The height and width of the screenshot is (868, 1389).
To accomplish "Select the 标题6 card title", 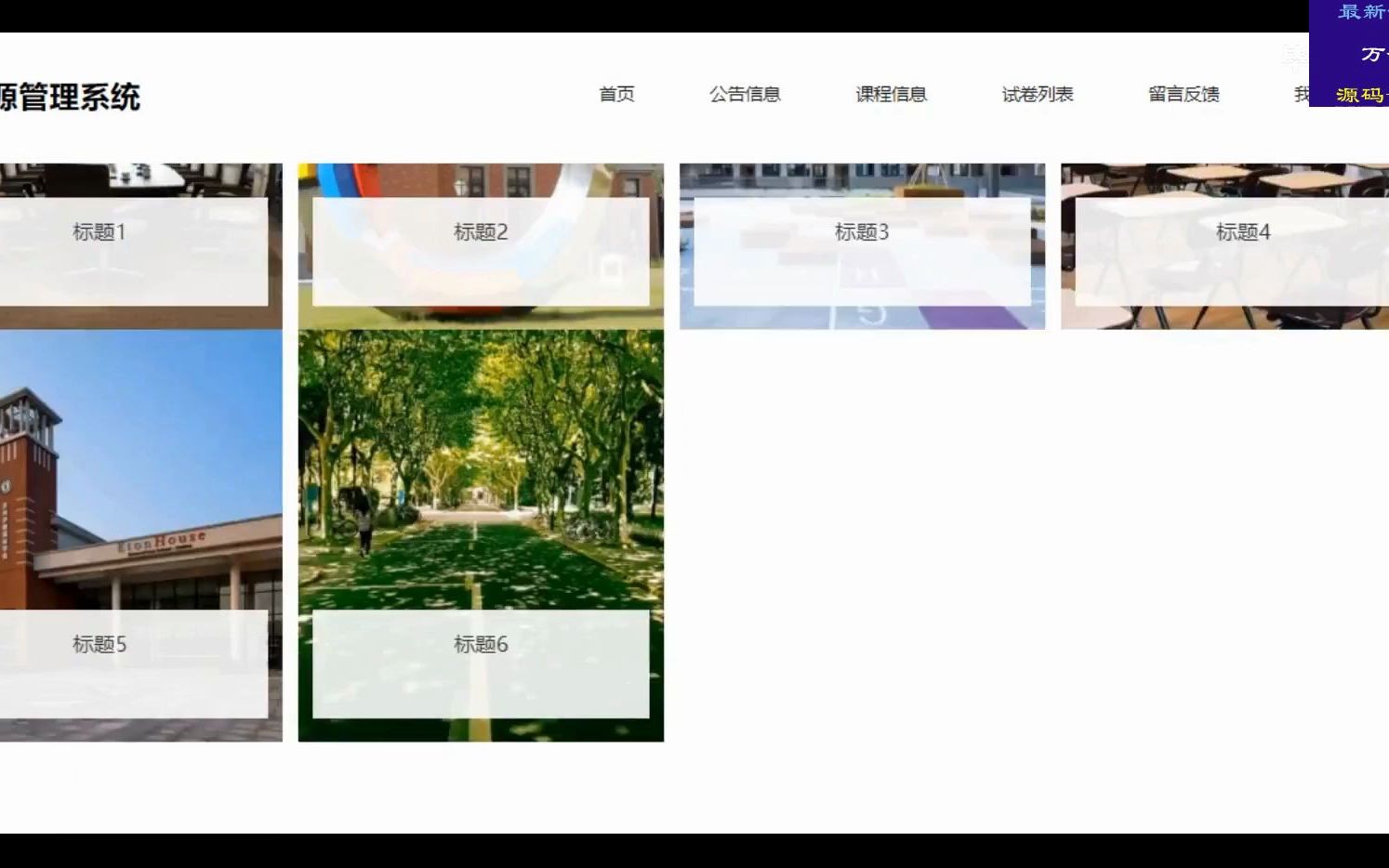I will 481,642.
